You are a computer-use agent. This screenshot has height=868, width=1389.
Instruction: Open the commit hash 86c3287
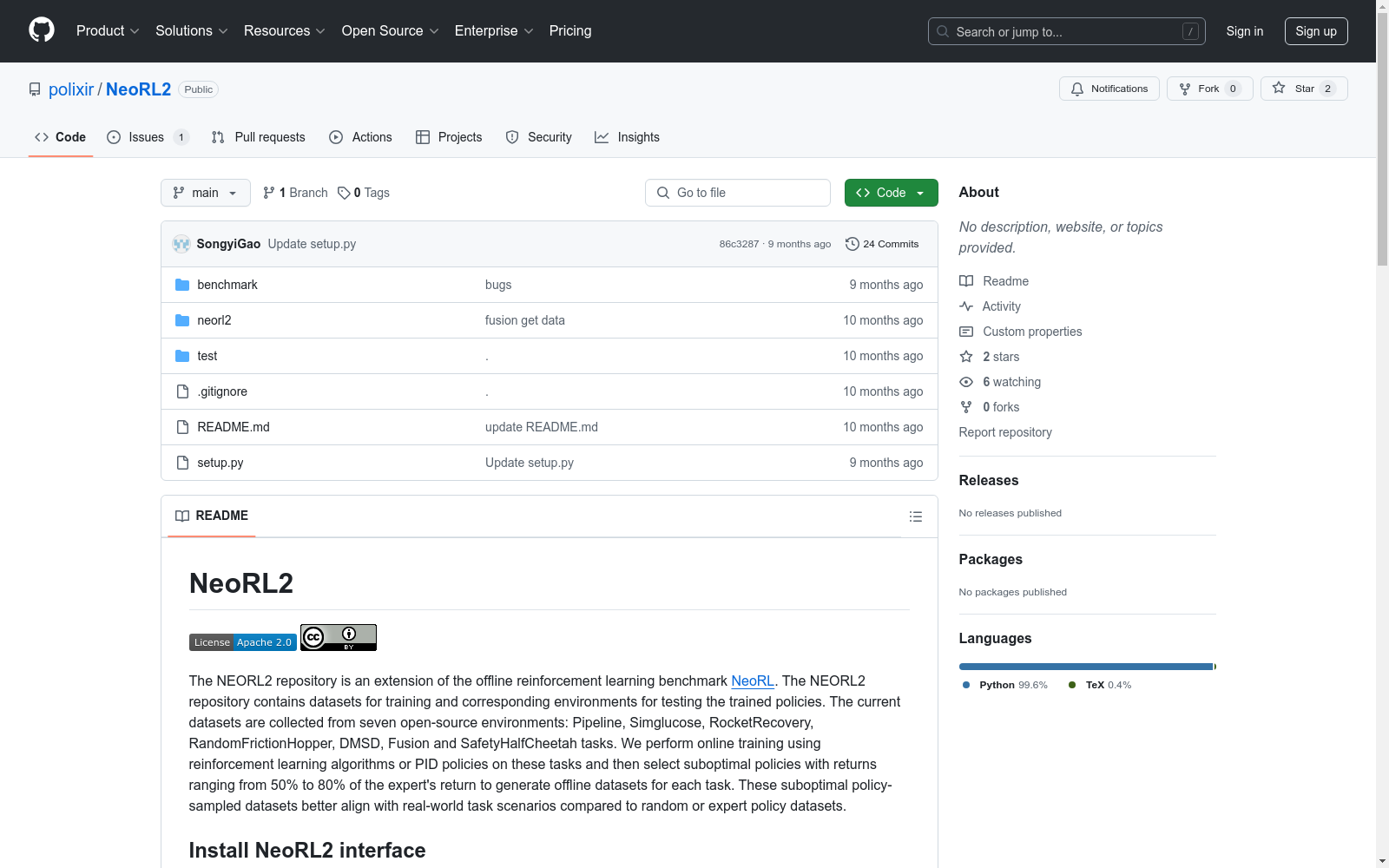739,244
